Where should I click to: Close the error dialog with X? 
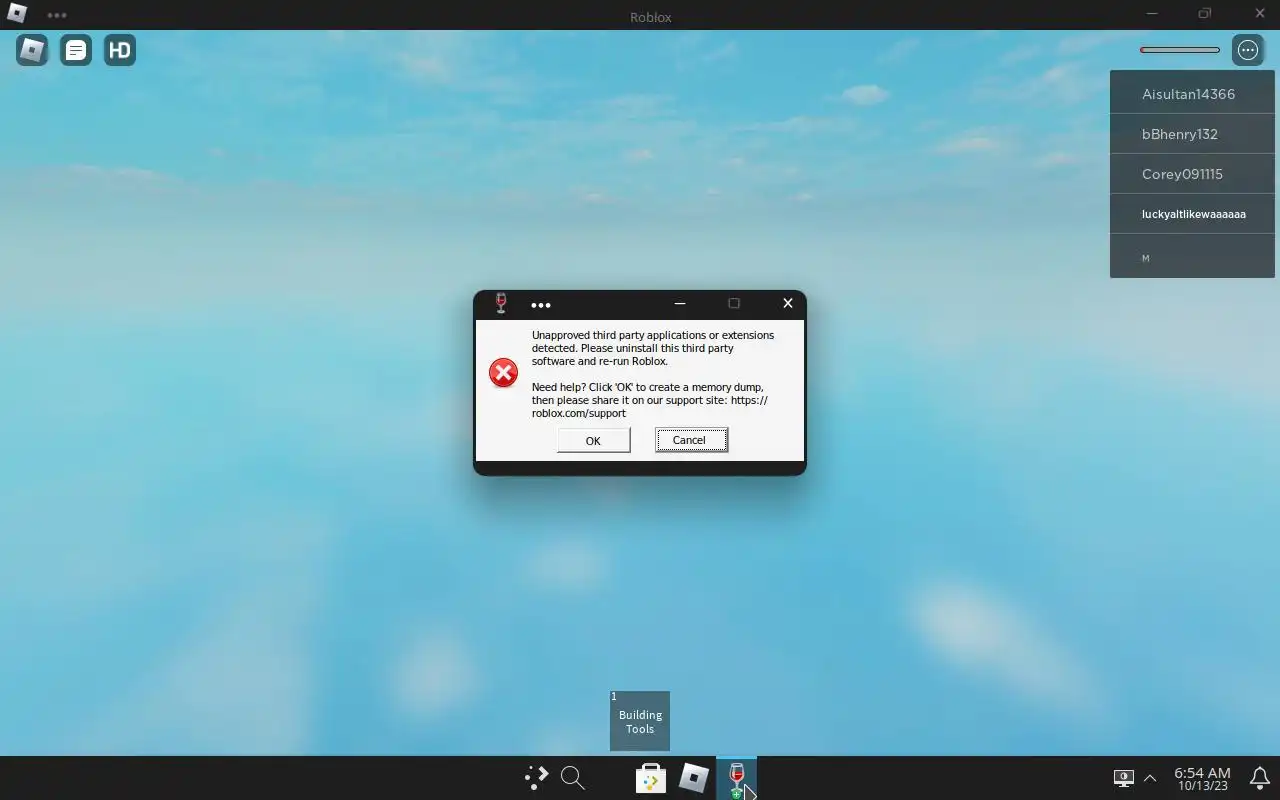pos(787,303)
